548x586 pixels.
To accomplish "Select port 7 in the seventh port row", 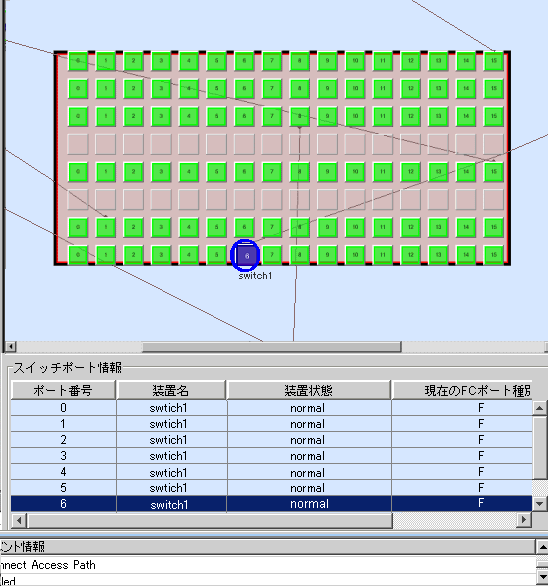I will 272,227.
